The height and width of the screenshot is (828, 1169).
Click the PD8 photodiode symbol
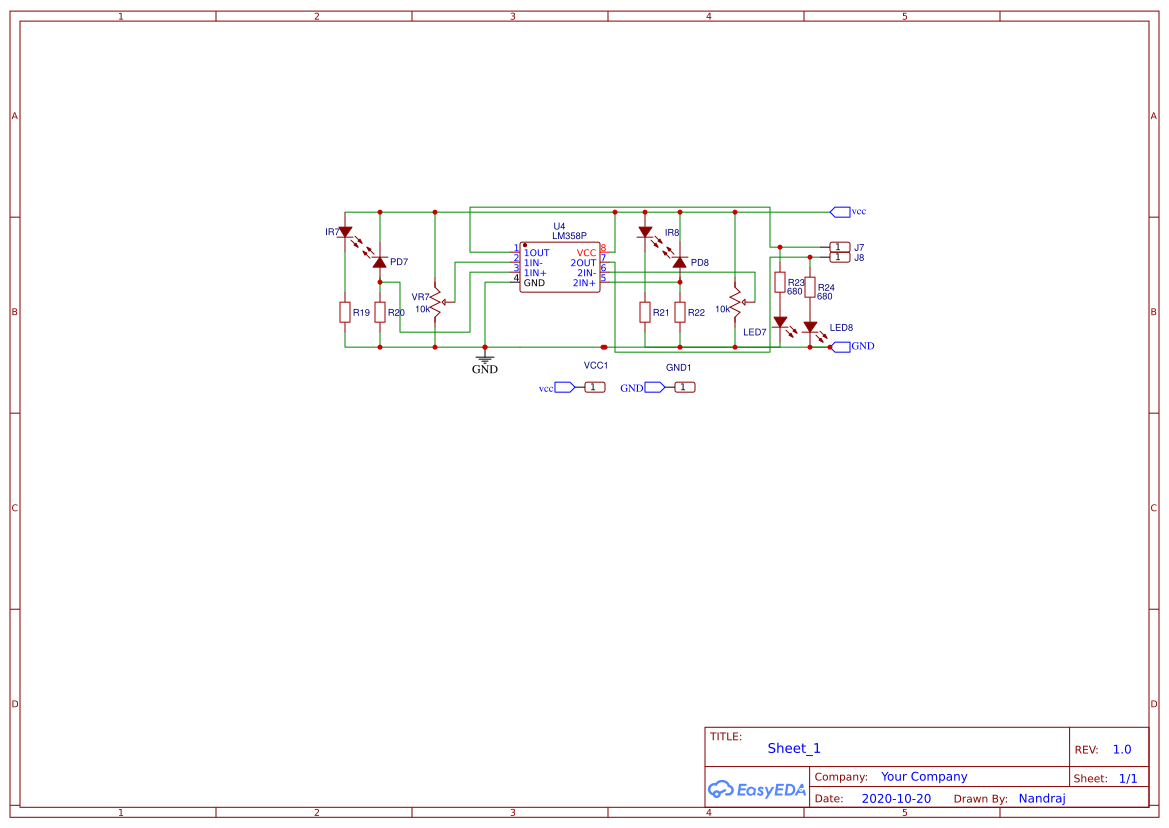[679, 262]
